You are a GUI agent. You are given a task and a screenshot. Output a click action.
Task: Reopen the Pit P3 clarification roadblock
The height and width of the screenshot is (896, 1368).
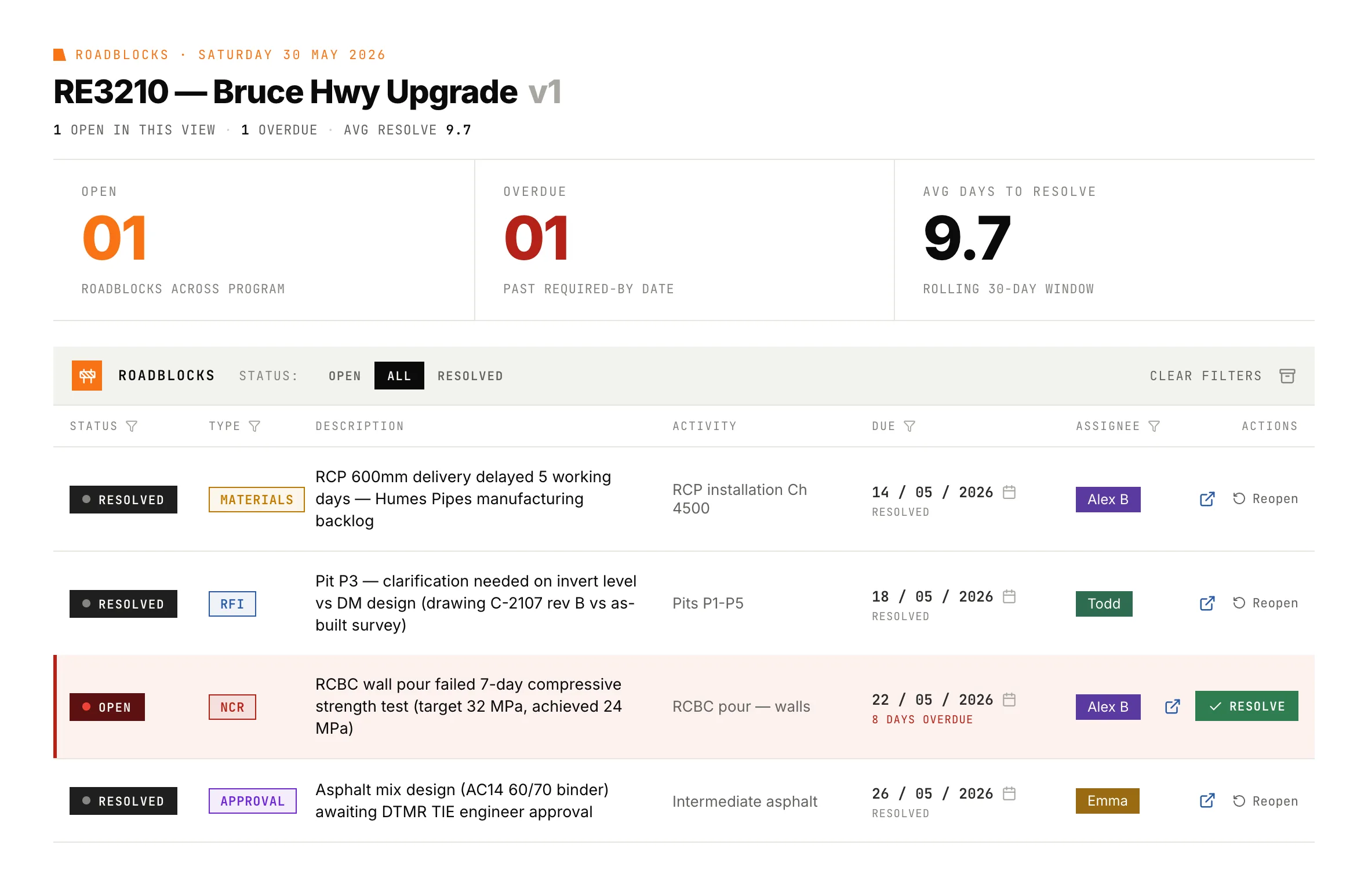pyautogui.click(x=1265, y=603)
